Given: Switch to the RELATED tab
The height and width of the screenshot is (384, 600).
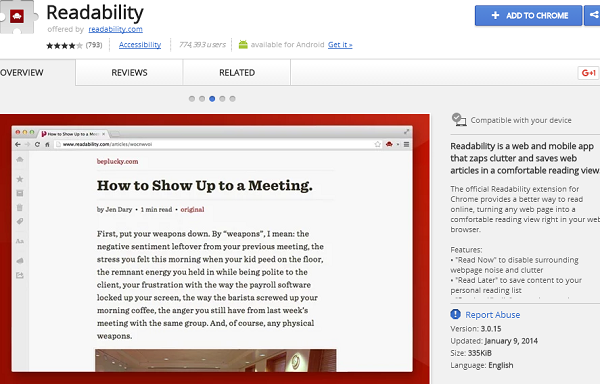Looking at the screenshot, I should pyautogui.click(x=237, y=73).
